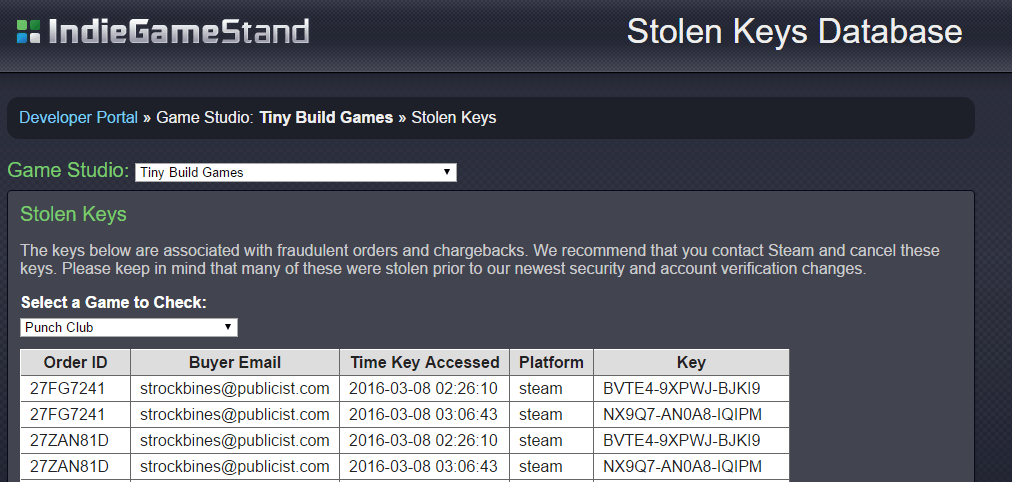Viewport: 1012px width, 482px height.
Task: Click the Game Studio dropdown arrow
Action: (x=447, y=172)
